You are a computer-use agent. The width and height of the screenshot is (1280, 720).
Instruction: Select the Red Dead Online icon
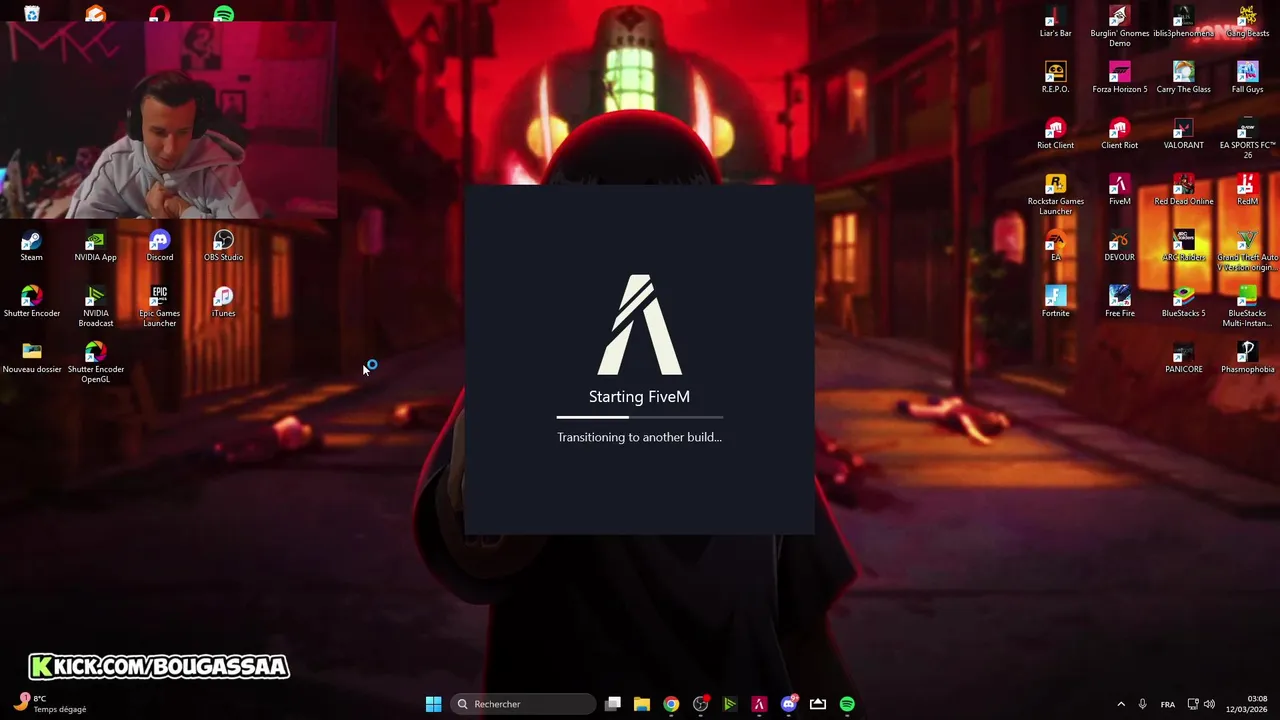pos(1183,190)
